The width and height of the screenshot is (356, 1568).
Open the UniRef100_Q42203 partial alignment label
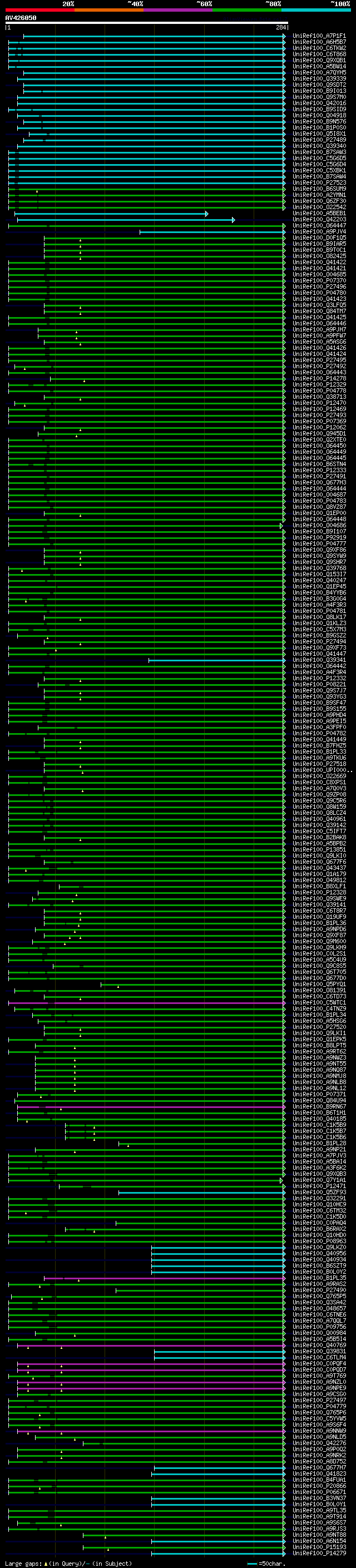click(x=319, y=220)
